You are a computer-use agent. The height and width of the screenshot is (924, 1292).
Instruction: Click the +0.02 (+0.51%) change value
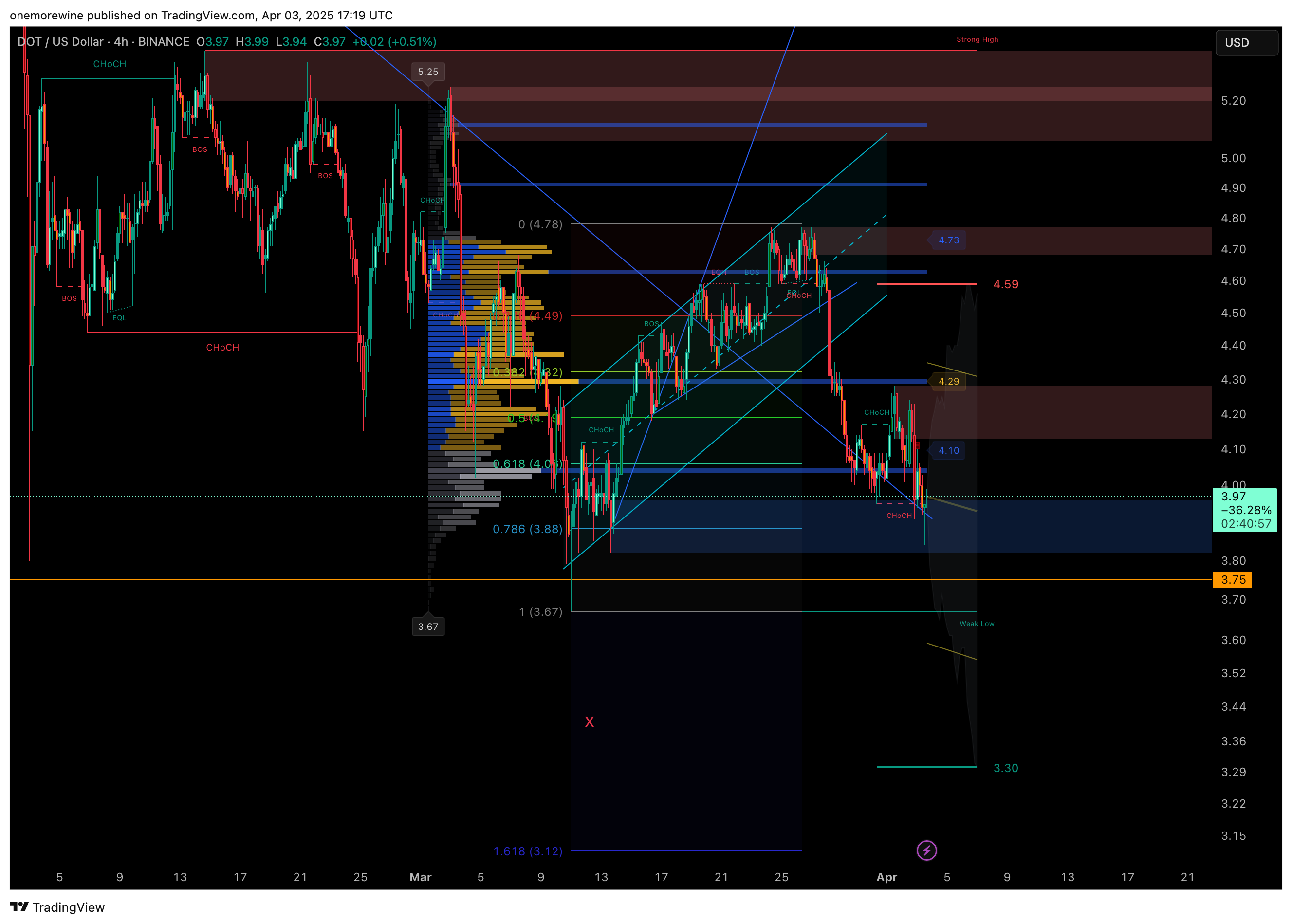tap(394, 41)
